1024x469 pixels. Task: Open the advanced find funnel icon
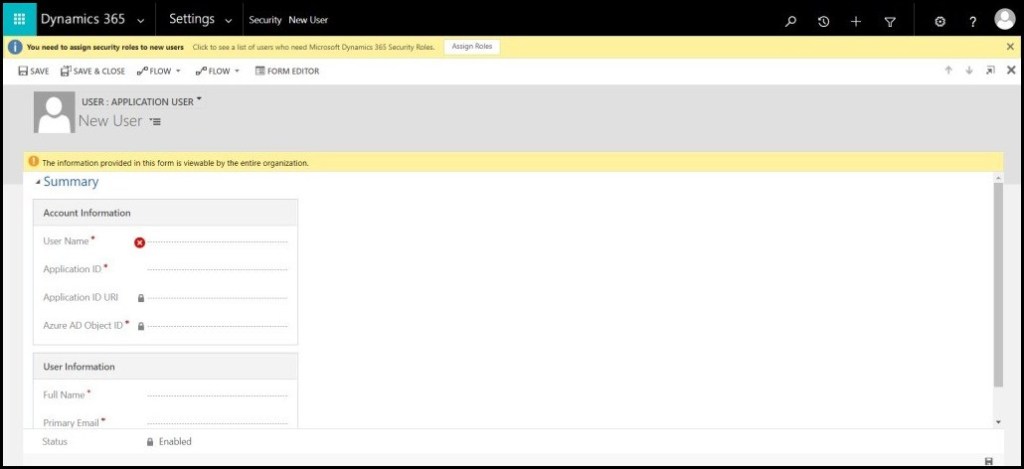(x=890, y=21)
